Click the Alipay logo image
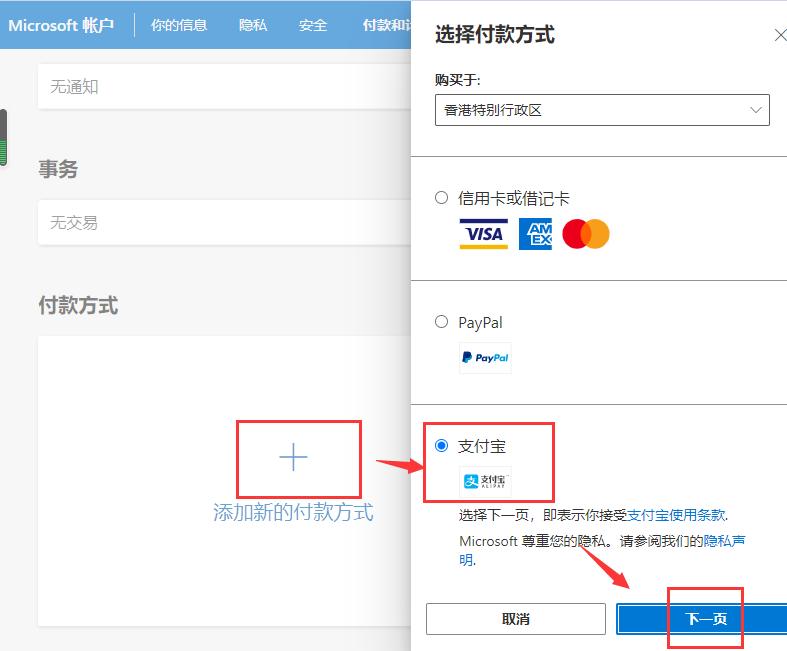 pyautogui.click(x=485, y=481)
